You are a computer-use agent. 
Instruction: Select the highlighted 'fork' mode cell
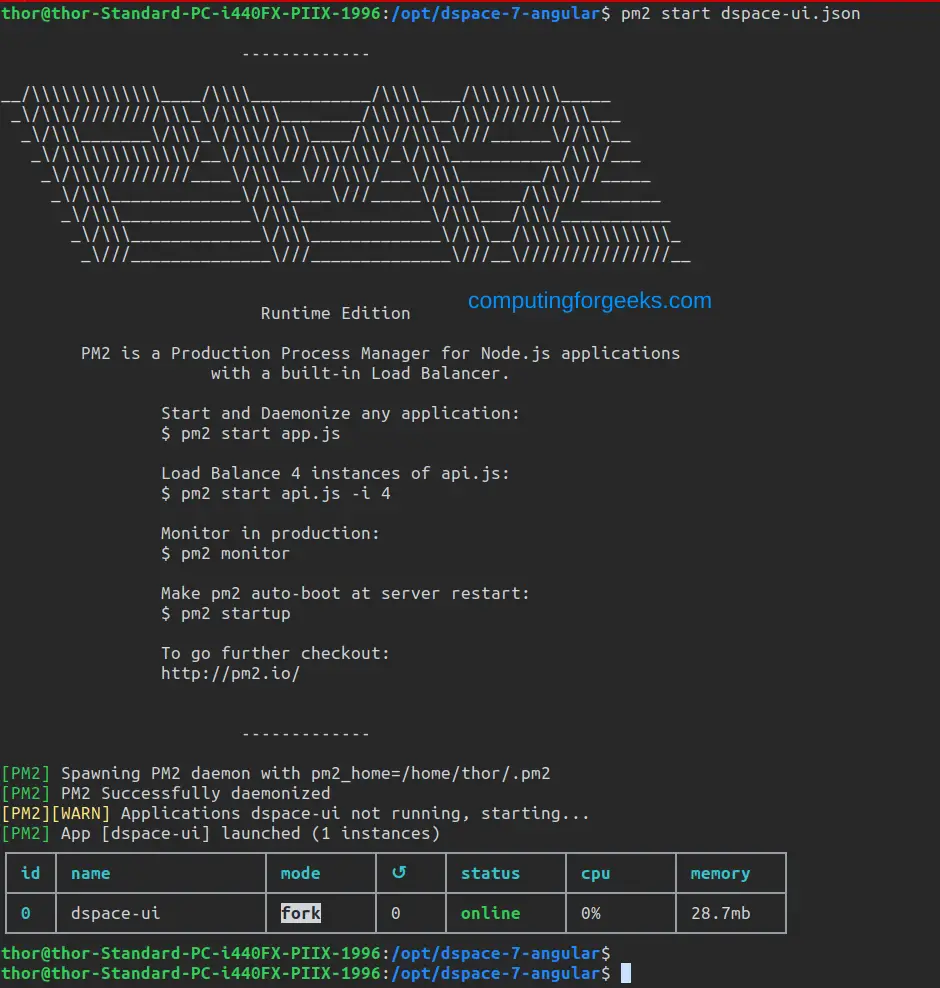click(301, 913)
